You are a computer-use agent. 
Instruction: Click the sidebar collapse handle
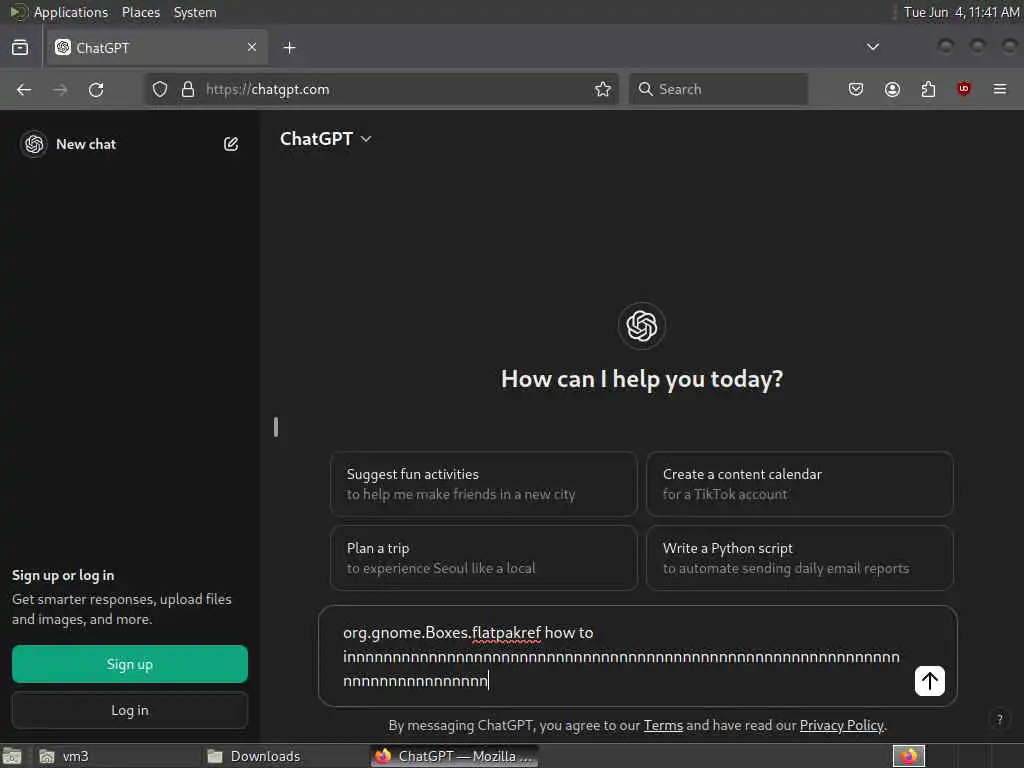[276, 427]
